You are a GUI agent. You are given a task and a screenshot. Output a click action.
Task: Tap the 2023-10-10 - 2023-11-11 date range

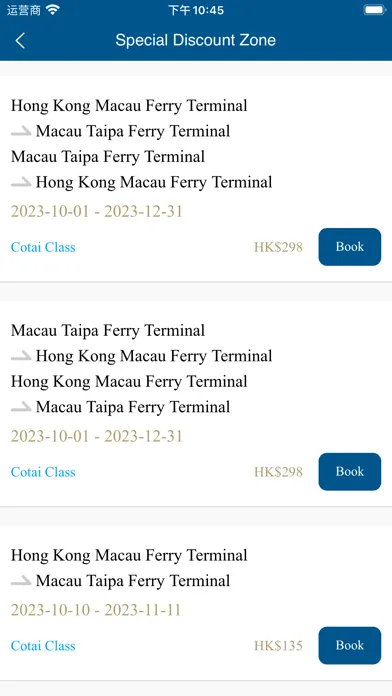click(96, 610)
